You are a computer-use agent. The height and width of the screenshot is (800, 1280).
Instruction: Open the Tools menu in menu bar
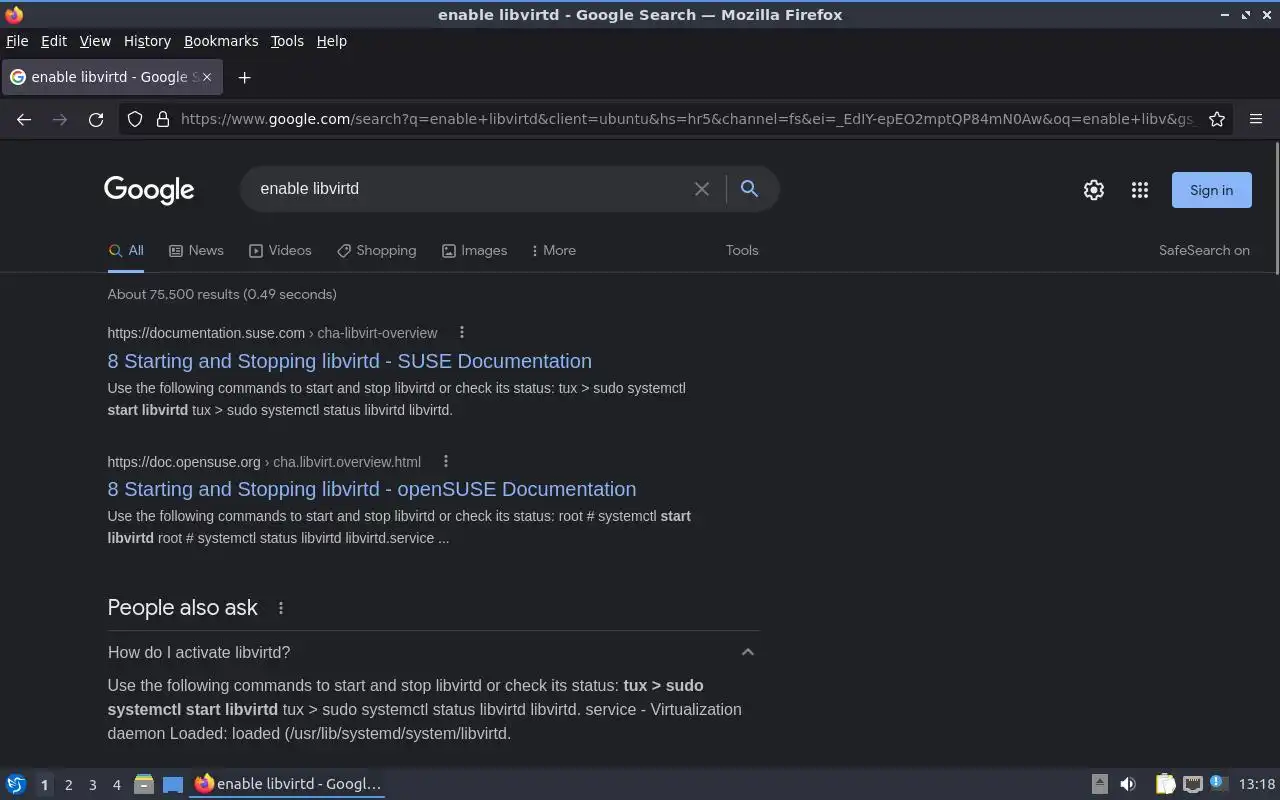pos(287,41)
